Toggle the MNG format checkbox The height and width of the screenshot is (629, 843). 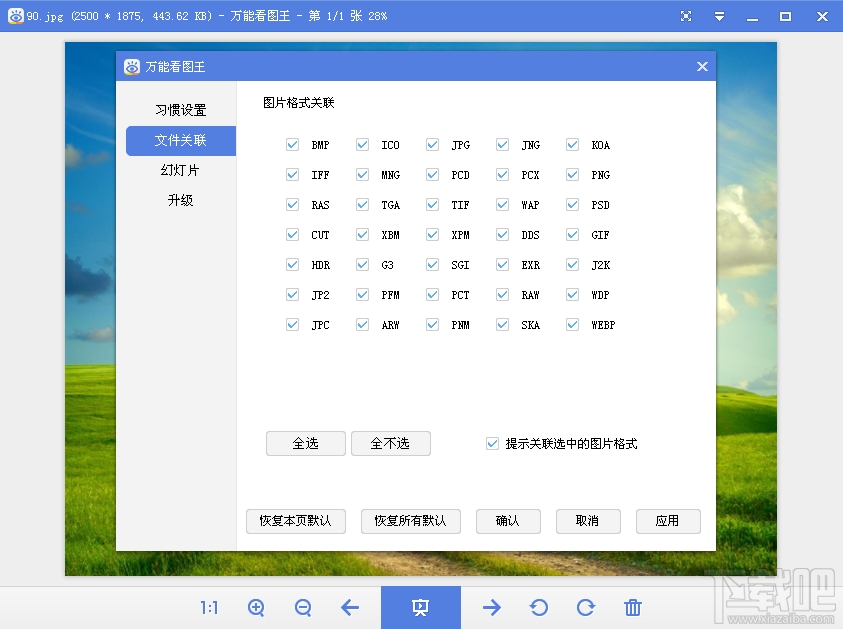coord(362,175)
